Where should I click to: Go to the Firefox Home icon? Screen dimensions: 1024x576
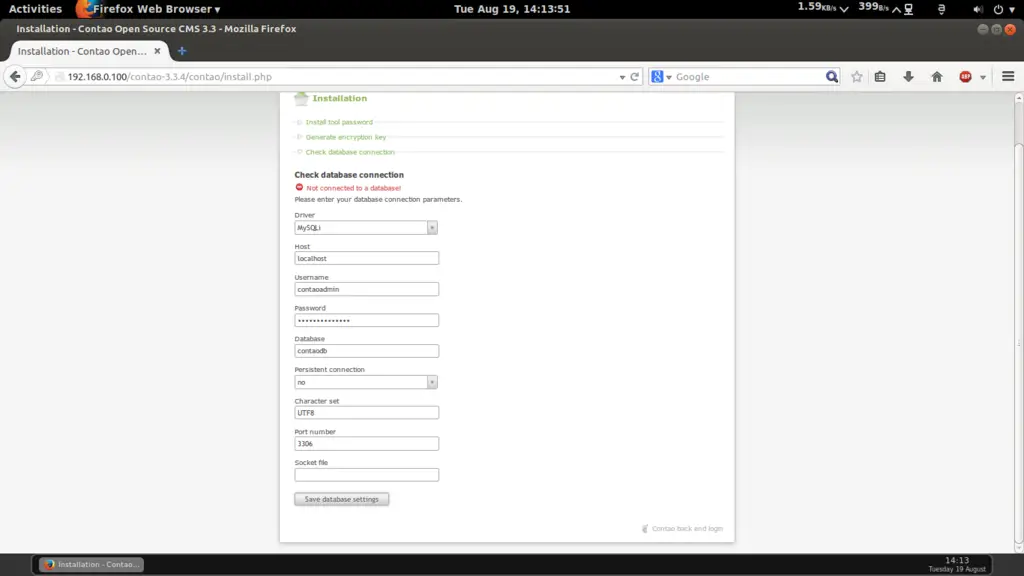click(937, 76)
